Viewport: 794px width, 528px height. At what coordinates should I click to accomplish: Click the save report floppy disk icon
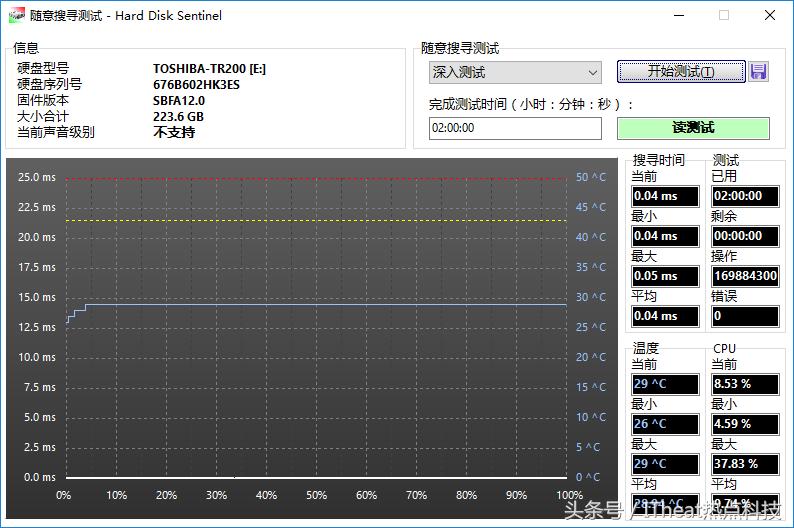[x=758, y=71]
